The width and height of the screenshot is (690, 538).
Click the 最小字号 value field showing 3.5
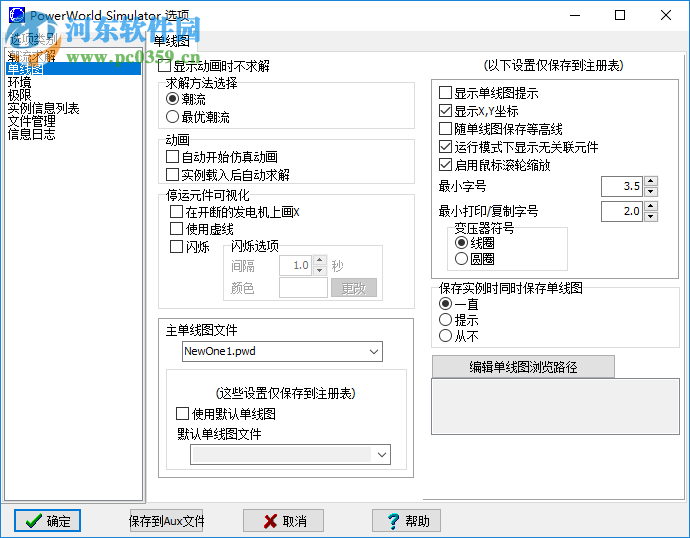(622, 186)
